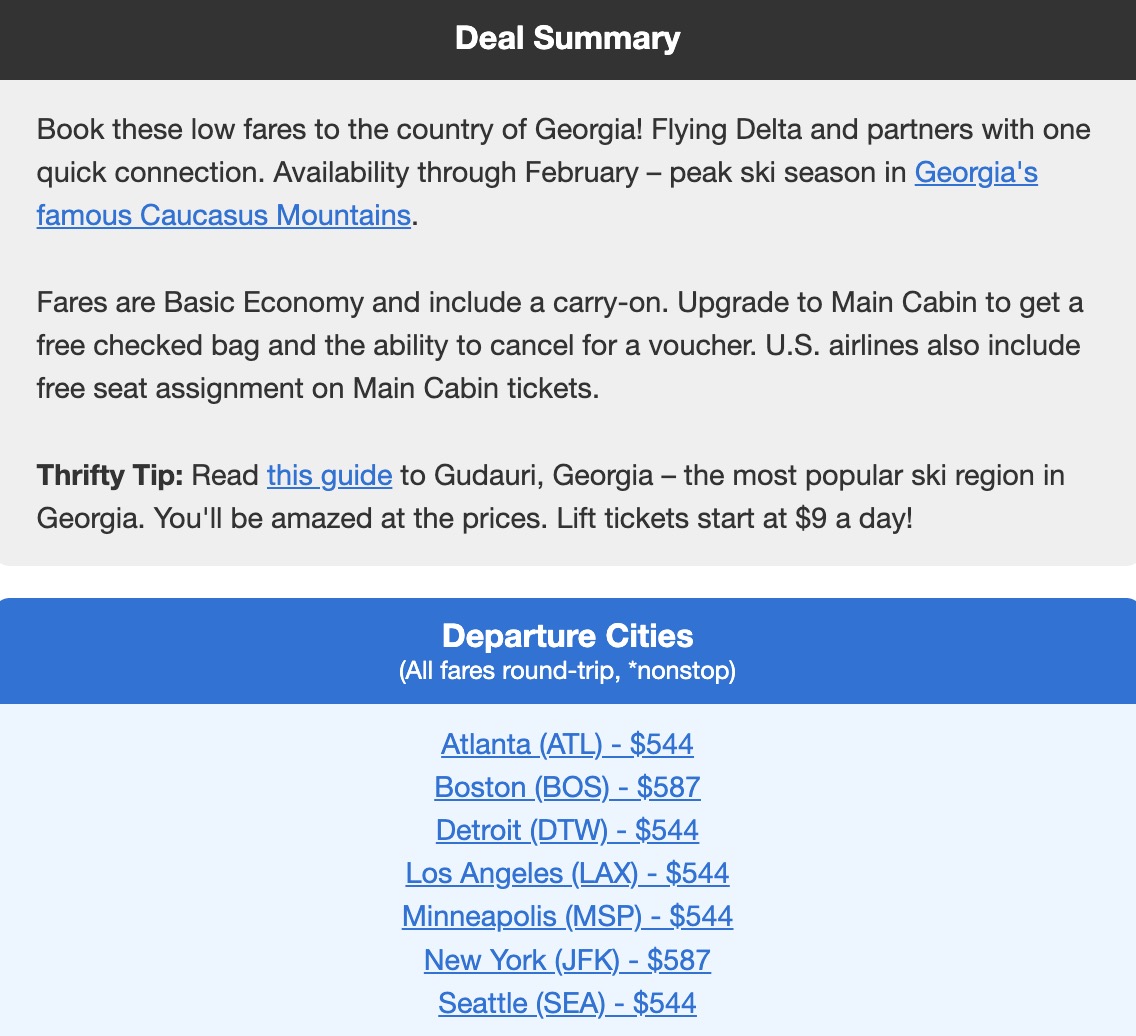Click the 'Departure Cities' heading
This screenshot has width=1136, height=1036.
coord(567,636)
